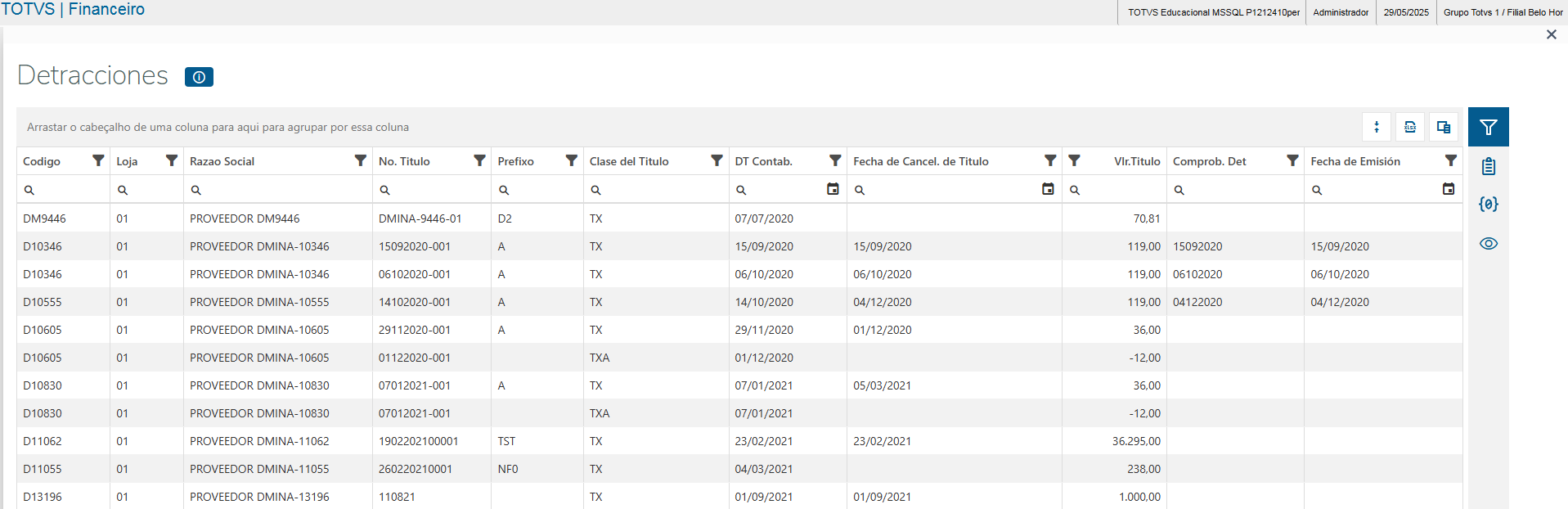Click the Razao Social column filter funnel
The height and width of the screenshot is (509, 1568).
click(x=360, y=160)
